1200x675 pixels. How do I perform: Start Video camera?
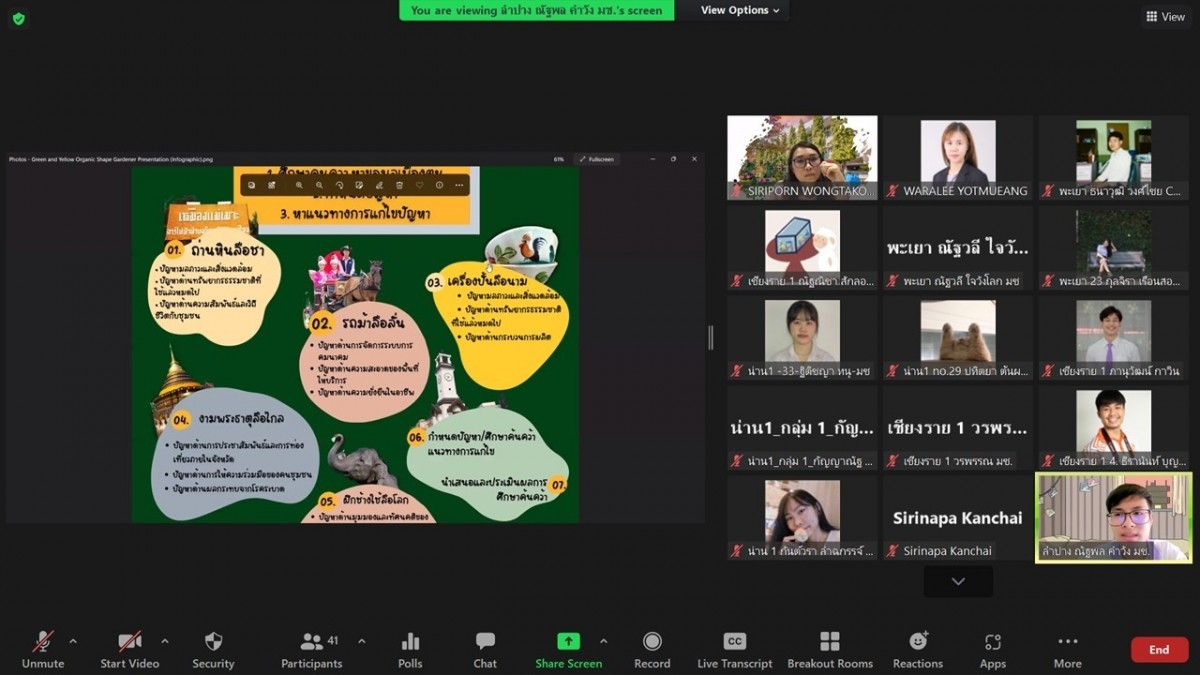click(x=129, y=650)
